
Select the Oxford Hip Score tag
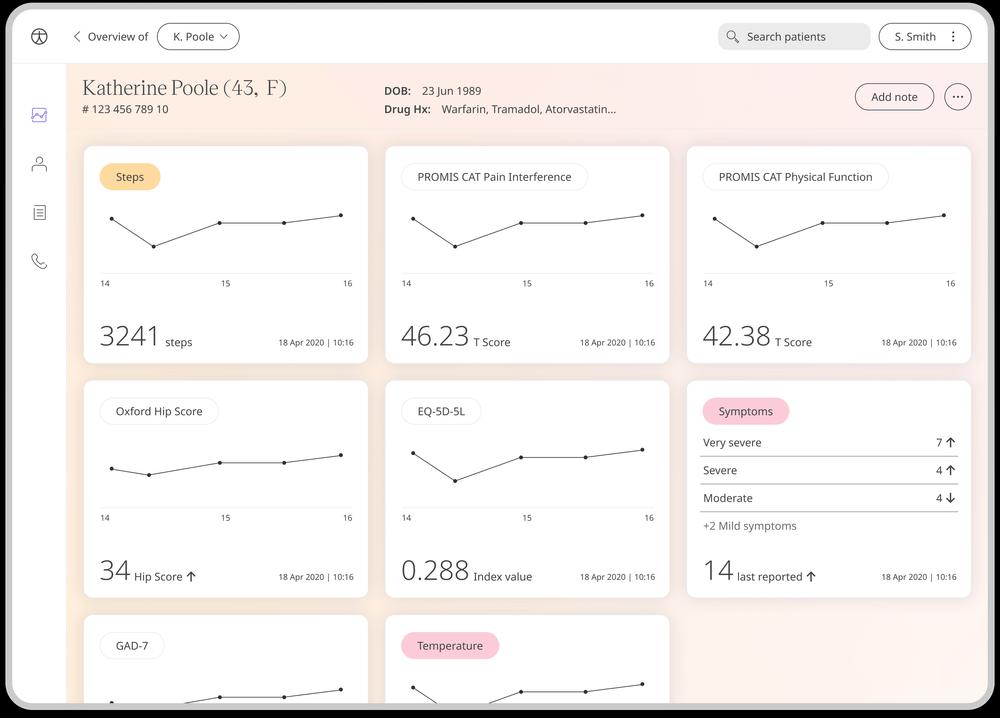(159, 411)
